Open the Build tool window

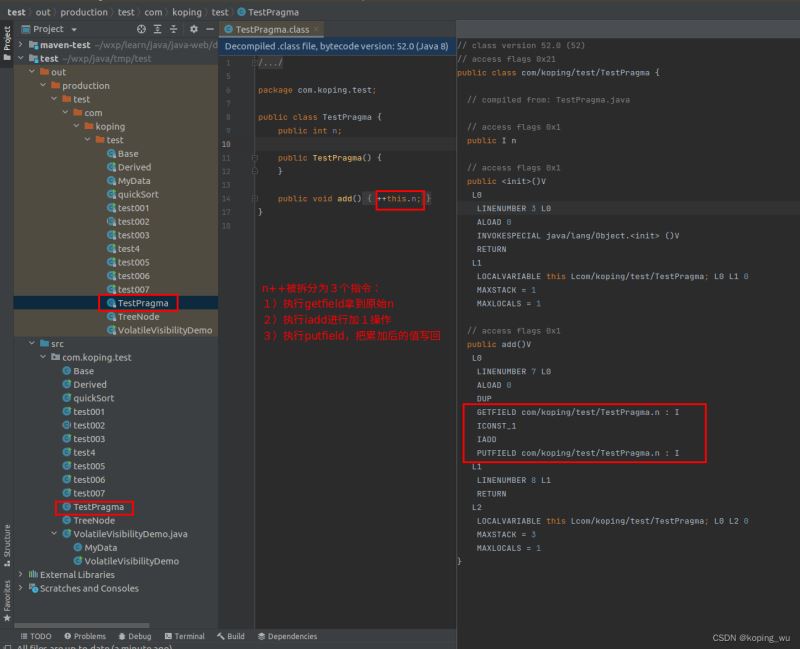coord(231,636)
